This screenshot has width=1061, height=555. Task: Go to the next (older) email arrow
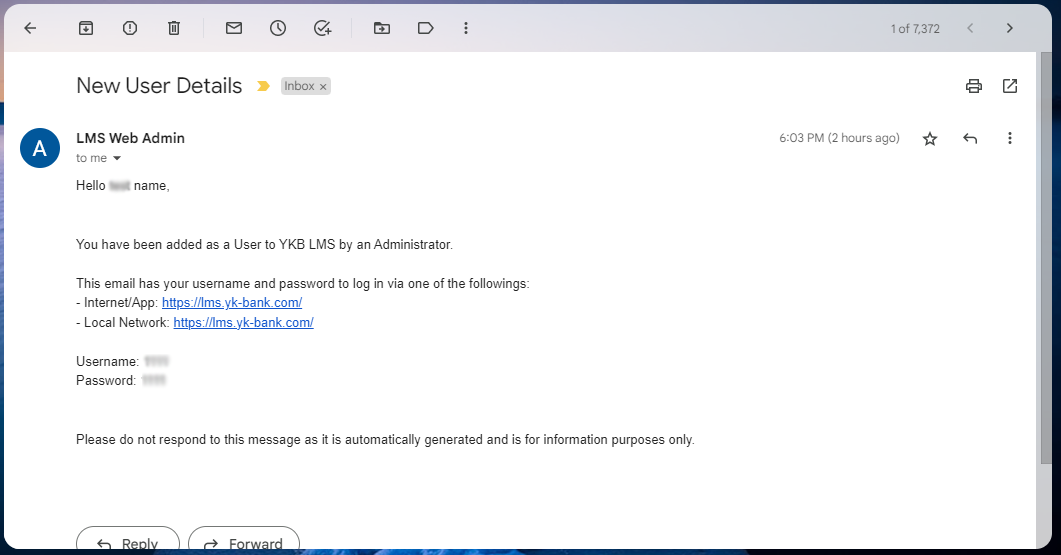click(1010, 28)
